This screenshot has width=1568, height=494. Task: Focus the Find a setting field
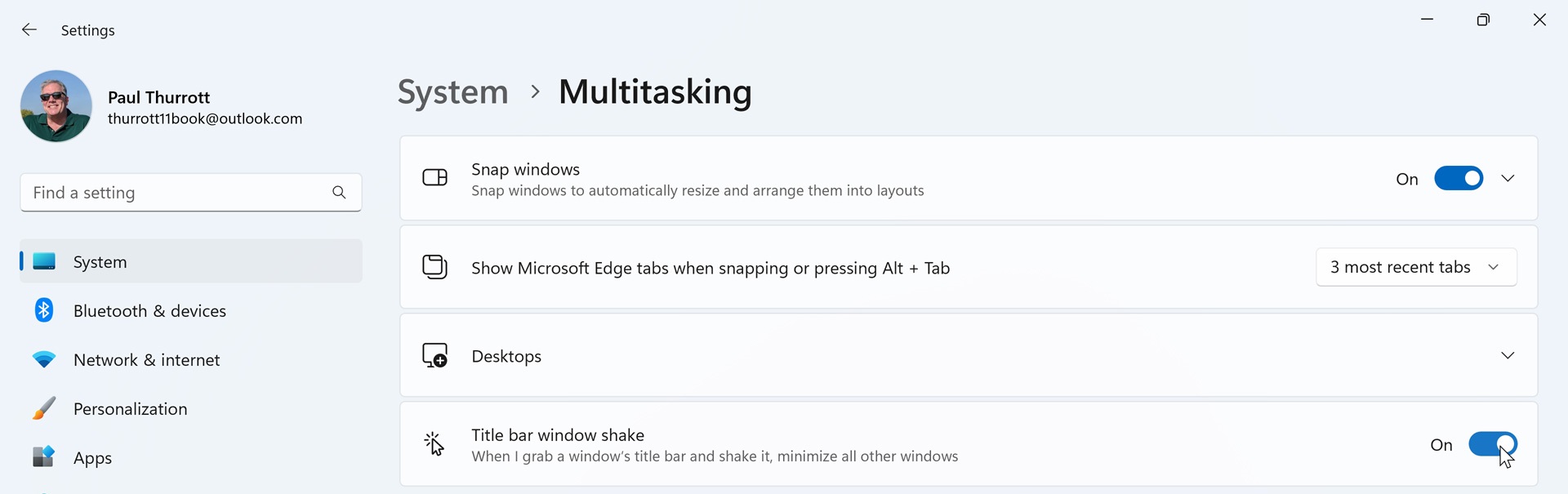pyautogui.click(x=191, y=193)
